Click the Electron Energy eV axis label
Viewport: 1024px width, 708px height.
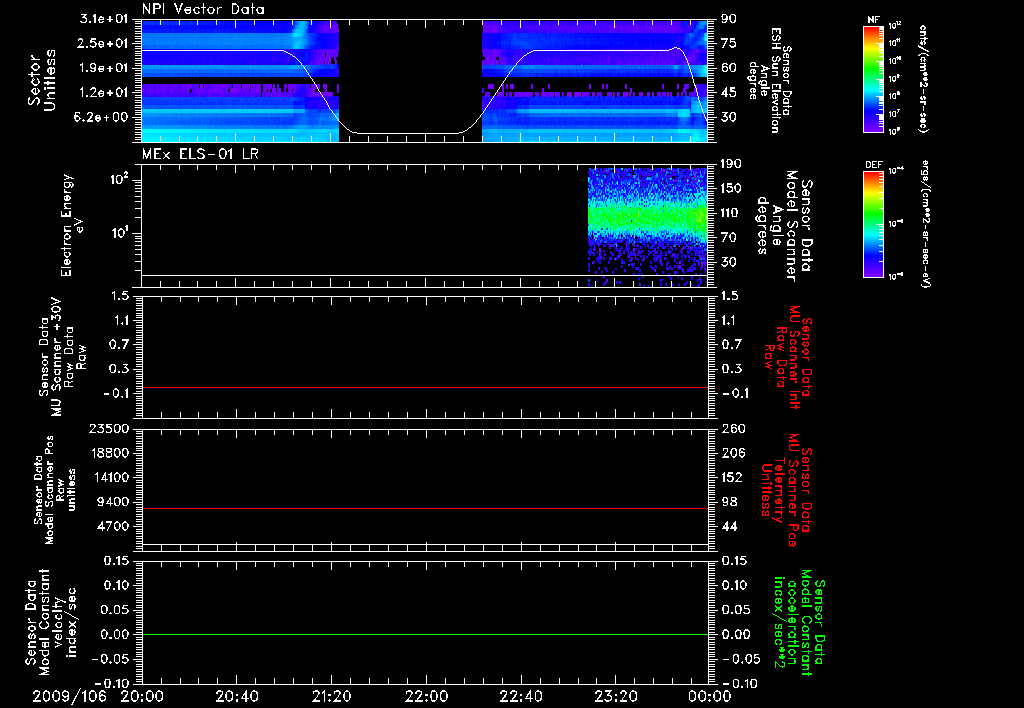click(x=73, y=225)
